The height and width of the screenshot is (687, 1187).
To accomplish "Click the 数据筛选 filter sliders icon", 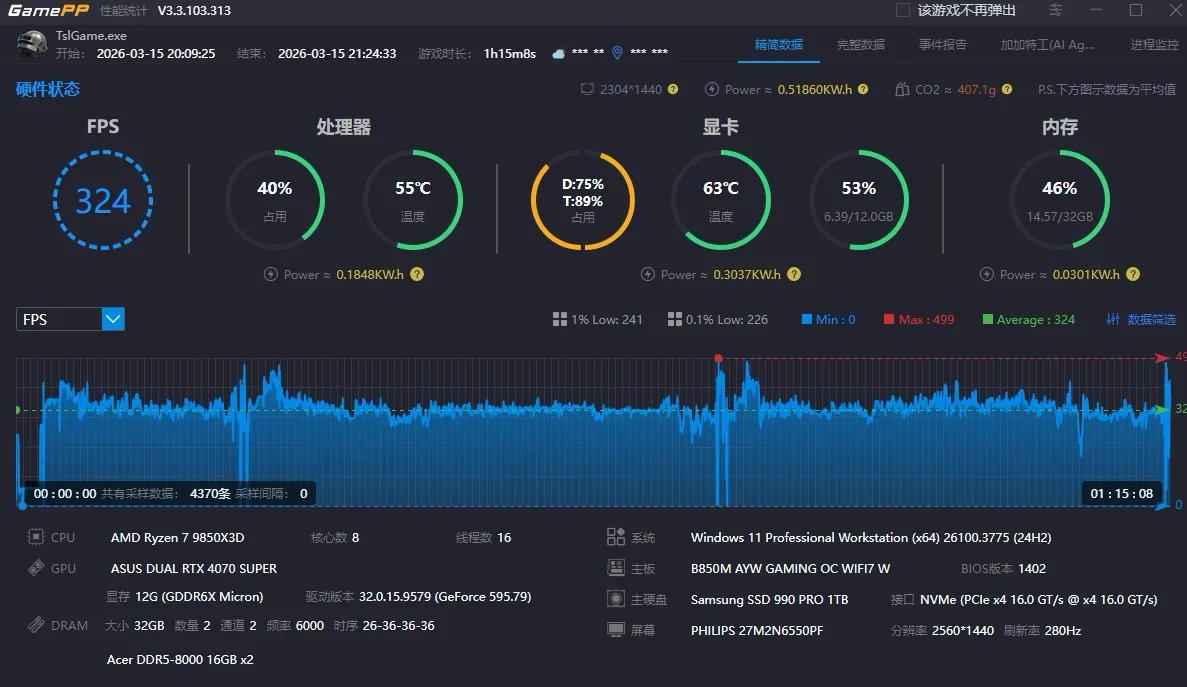I will coord(1113,319).
